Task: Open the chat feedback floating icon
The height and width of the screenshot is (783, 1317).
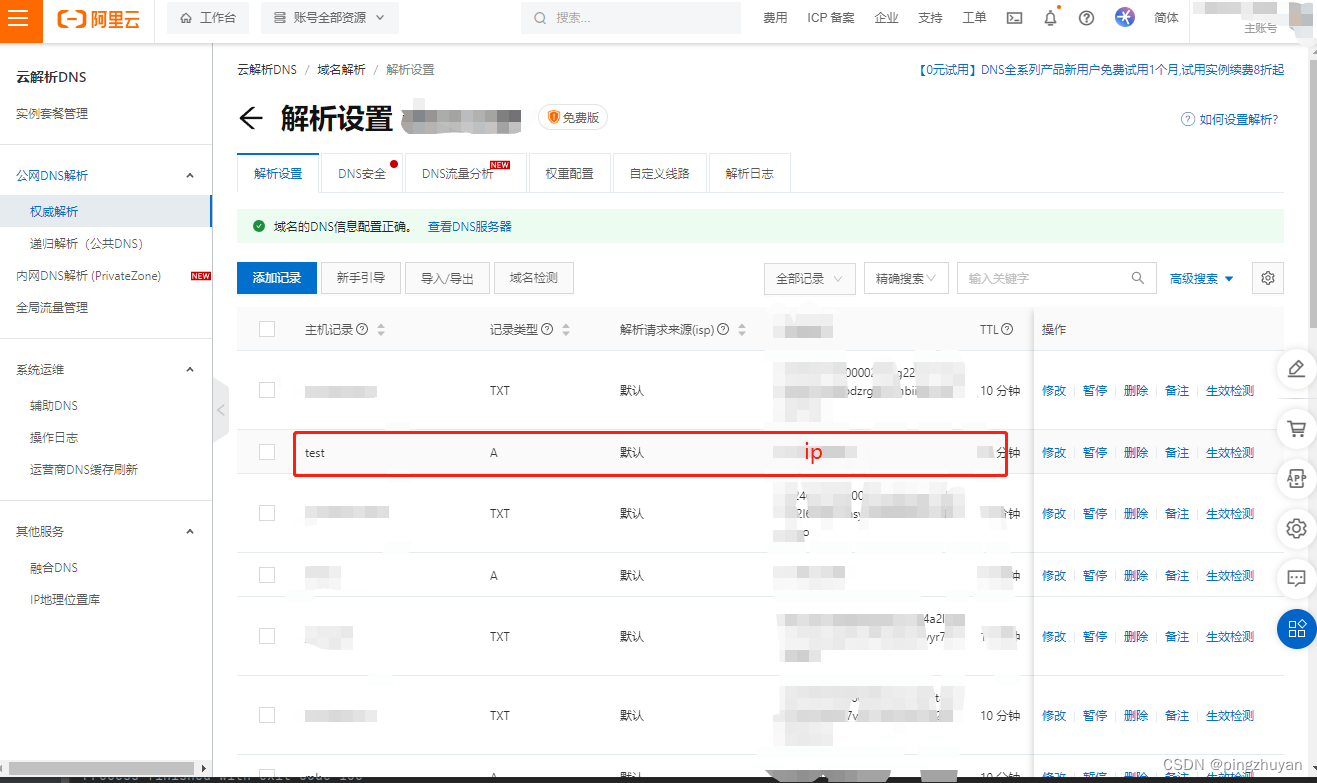Action: pos(1297,578)
